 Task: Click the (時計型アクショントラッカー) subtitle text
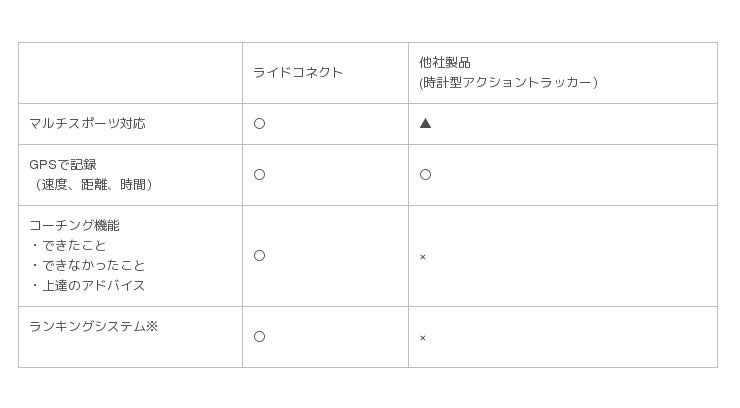[x=508, y=83]
